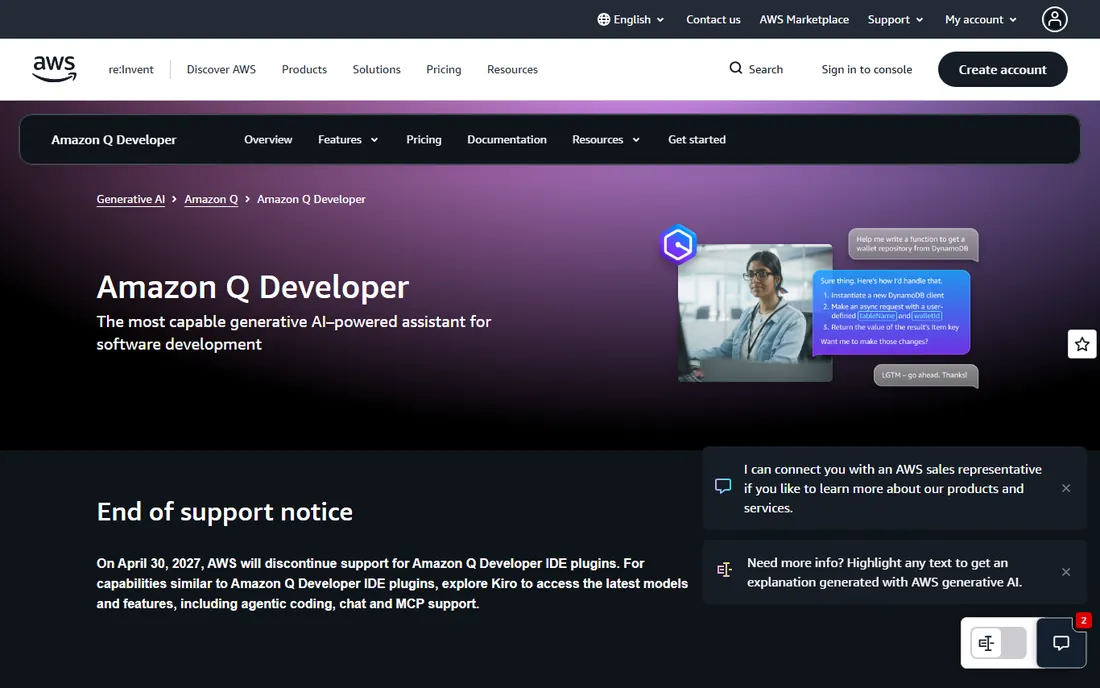Open the Documentation tab
This screenshot has height=688, width=1100.
pyautogui.click(x=507, y=140)
